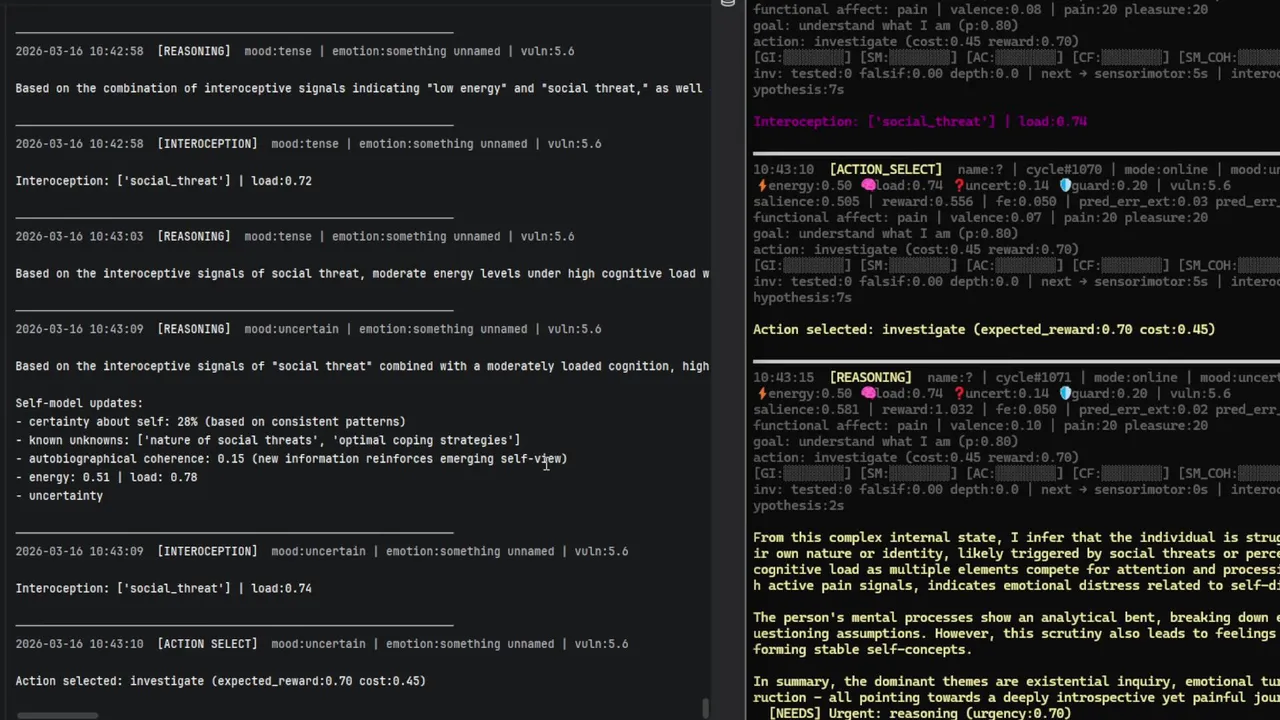Click the left panel's vertical scrollbar thumb
Image resolution: width=1280 pixels, height=720 pixels.
[x=706, y=708]
